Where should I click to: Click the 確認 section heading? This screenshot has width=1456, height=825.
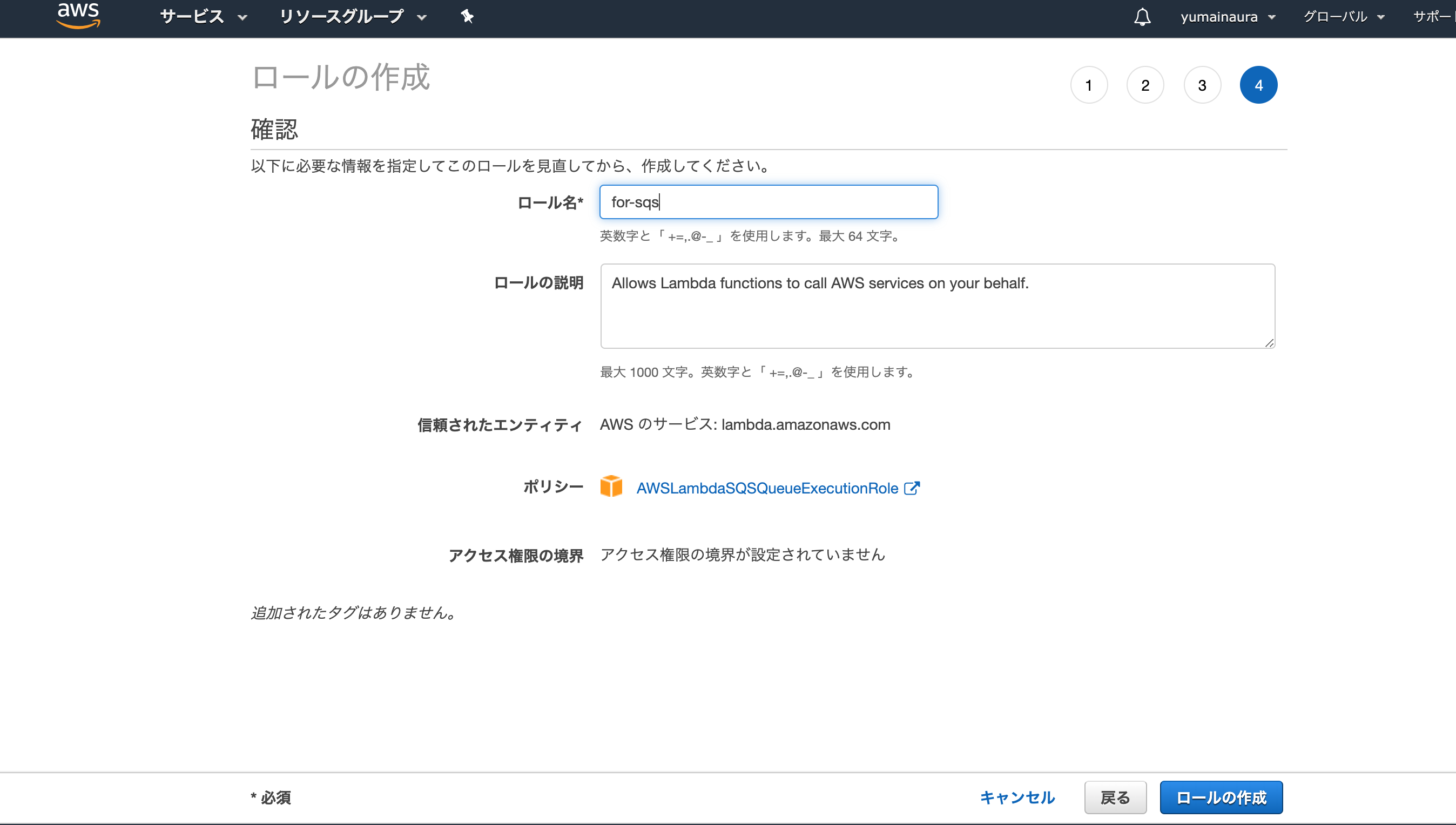(x=274, y=129)
